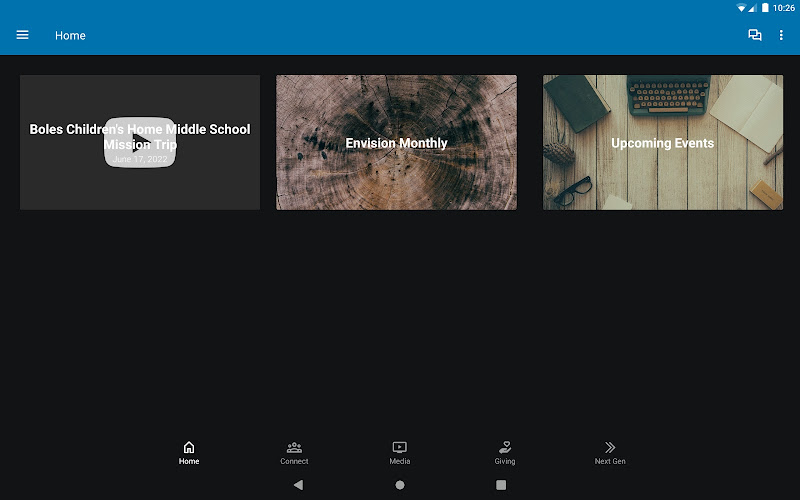The image size is (800, 500).
Task: Tap the Android home circle button
Action: pos(400,485)
